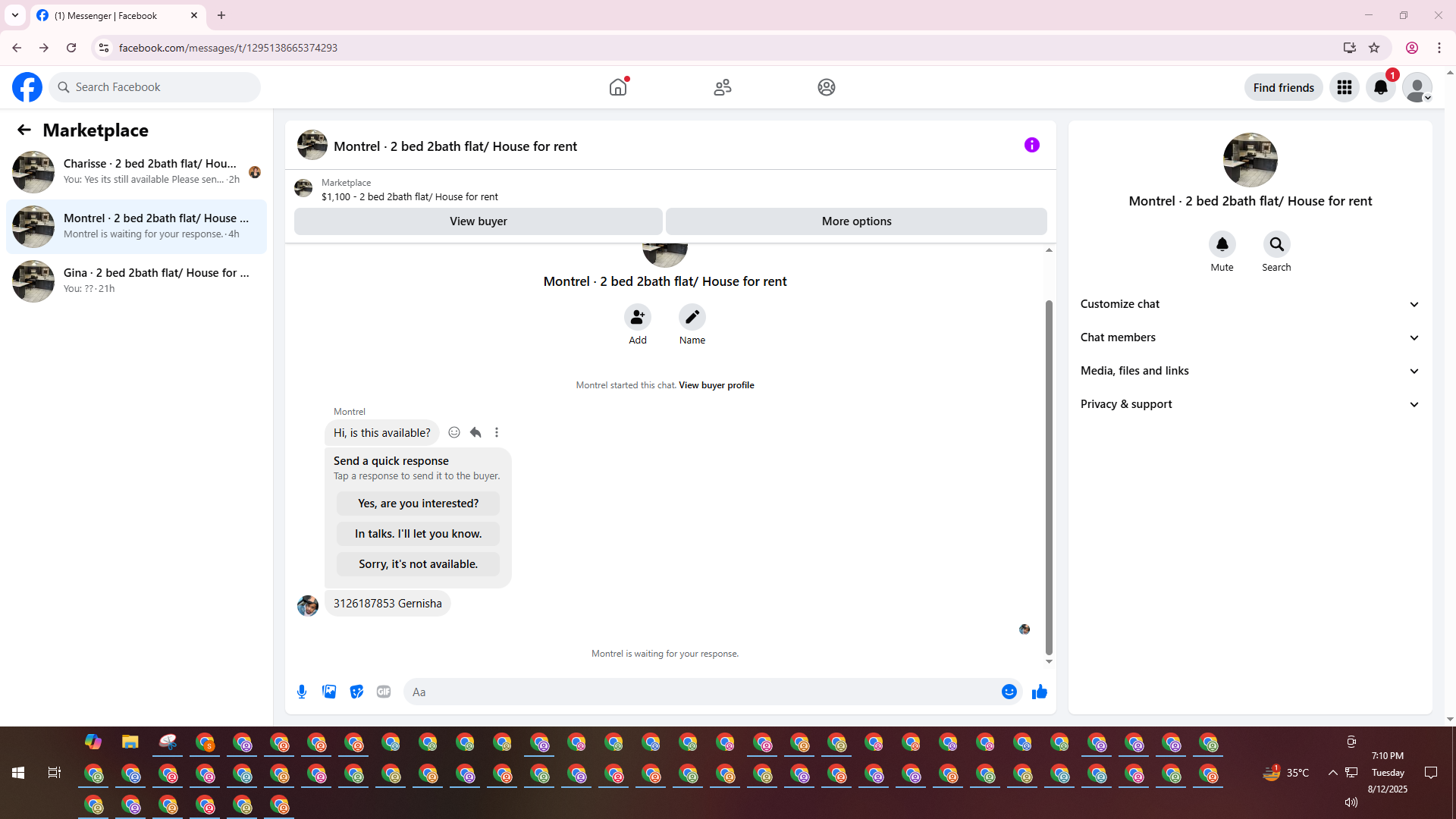The width and height of the screenshot is (1456, 819).
Task: Click the voice clip microphone icon
Action: pos(302,692)
